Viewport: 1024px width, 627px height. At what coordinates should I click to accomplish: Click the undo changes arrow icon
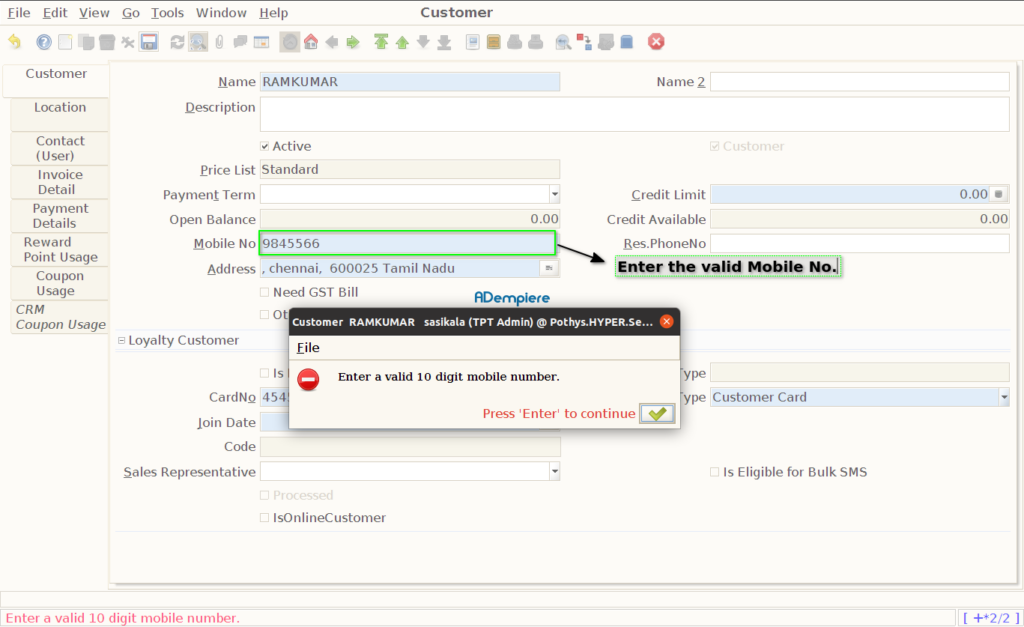click(x=14, y=42)
